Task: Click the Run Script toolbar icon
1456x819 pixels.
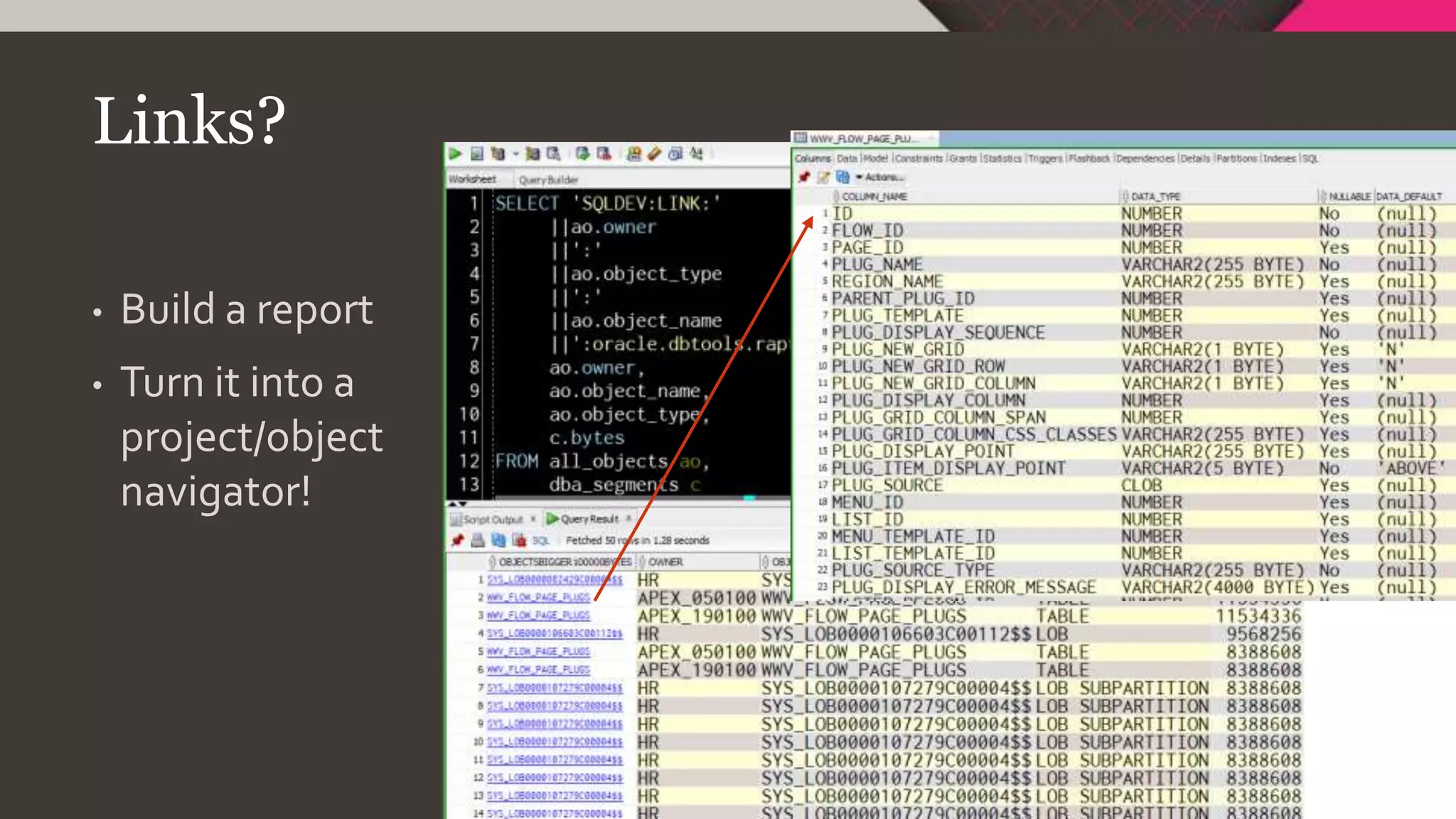Action: 477,154
